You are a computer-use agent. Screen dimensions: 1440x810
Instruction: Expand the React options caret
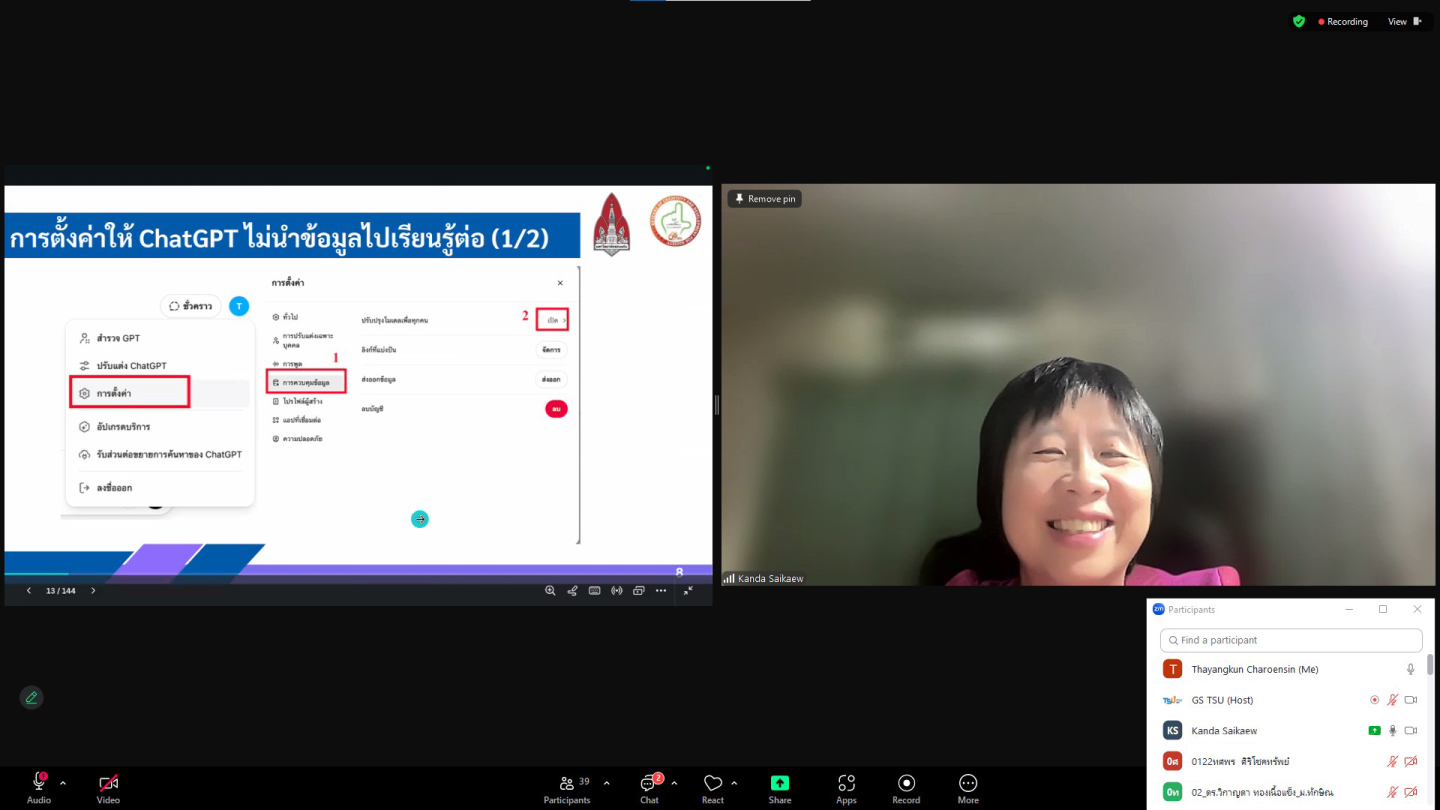(734, 783)
